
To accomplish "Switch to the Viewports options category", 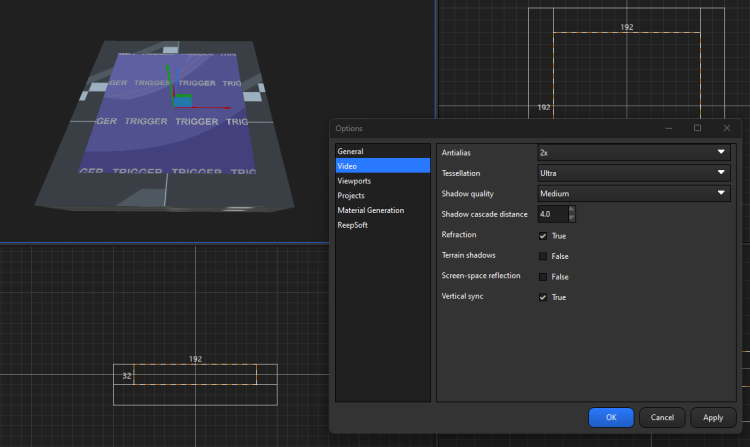I will tap(354, 181).
